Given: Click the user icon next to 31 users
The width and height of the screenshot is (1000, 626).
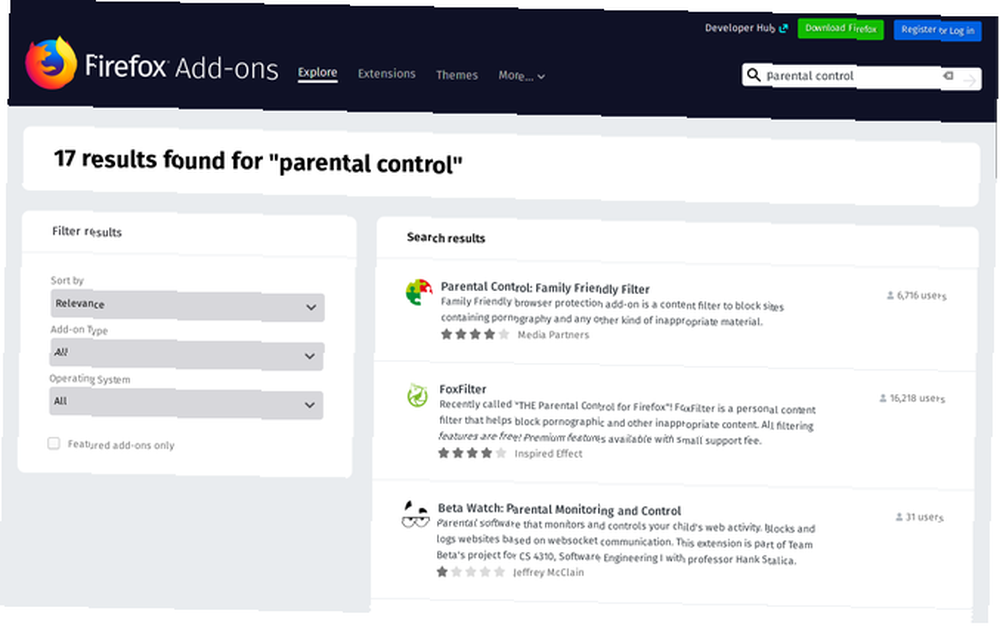Looking at the screenshot, I should [899, 516].
